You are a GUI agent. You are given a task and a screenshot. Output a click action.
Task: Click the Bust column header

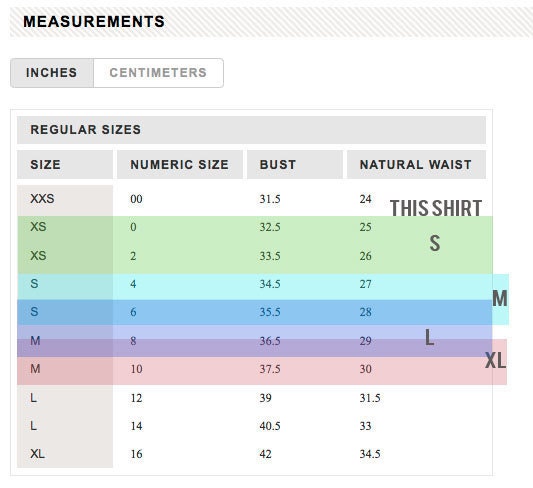(x=295, y=164)
